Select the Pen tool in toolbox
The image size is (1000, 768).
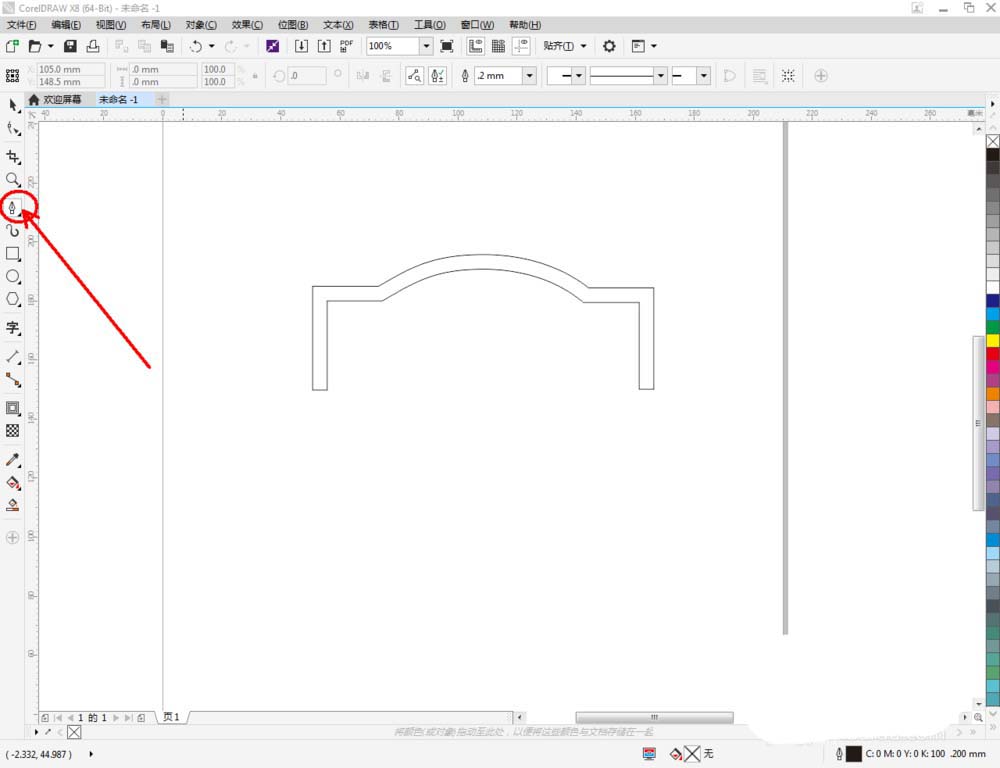[x=13, y=207]
